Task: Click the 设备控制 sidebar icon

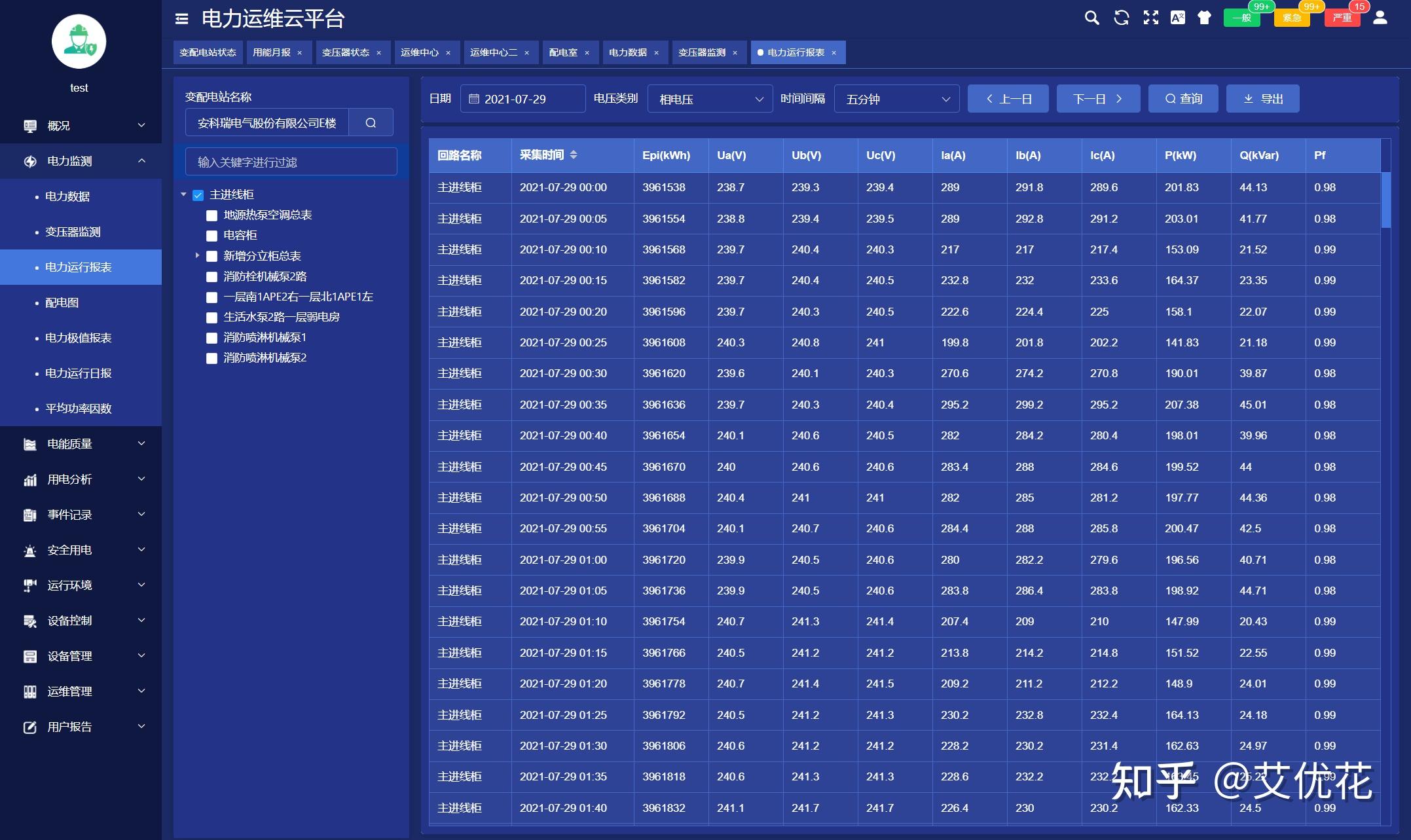Action: pyautogui.click(x=30, y=621)
